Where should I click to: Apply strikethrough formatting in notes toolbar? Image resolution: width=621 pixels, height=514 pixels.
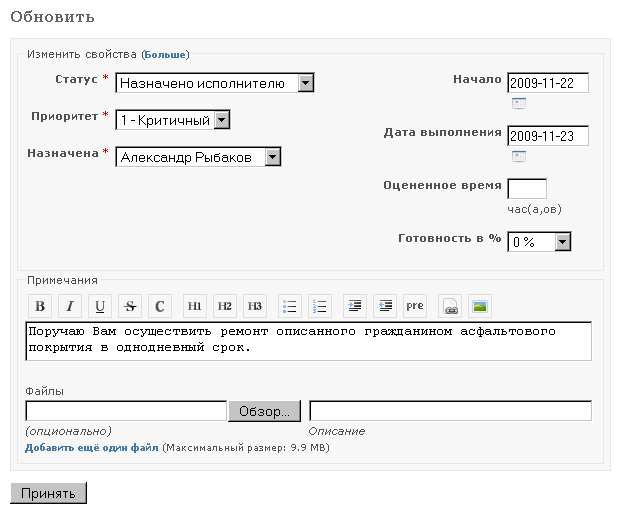pyautogui.click(x=130, y=306)
